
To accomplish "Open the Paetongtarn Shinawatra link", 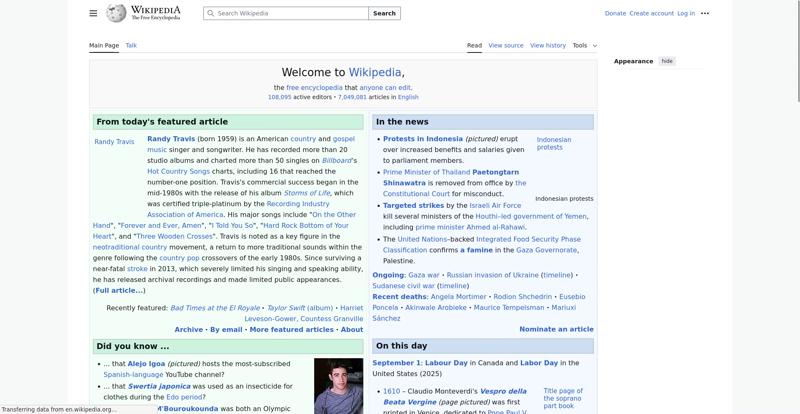I will tap(451, 178).
